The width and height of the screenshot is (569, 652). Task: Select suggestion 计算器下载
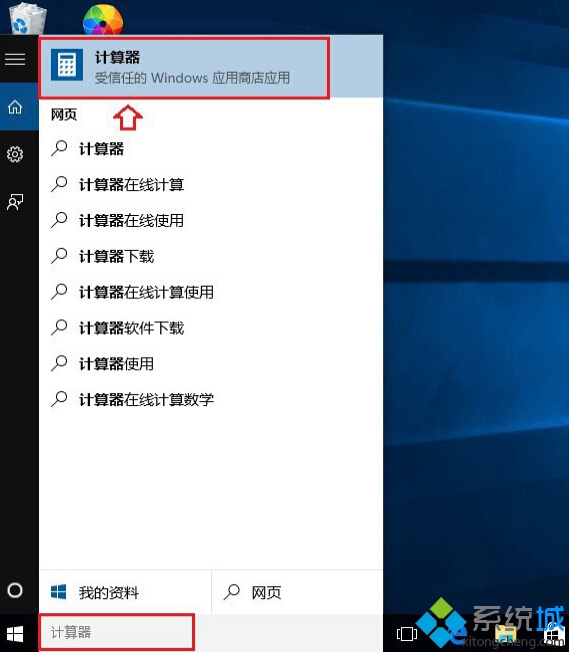211,256
